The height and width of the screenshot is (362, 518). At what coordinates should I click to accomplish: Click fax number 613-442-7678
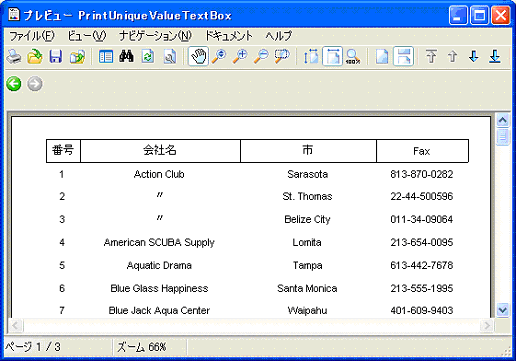pos(422,266)
